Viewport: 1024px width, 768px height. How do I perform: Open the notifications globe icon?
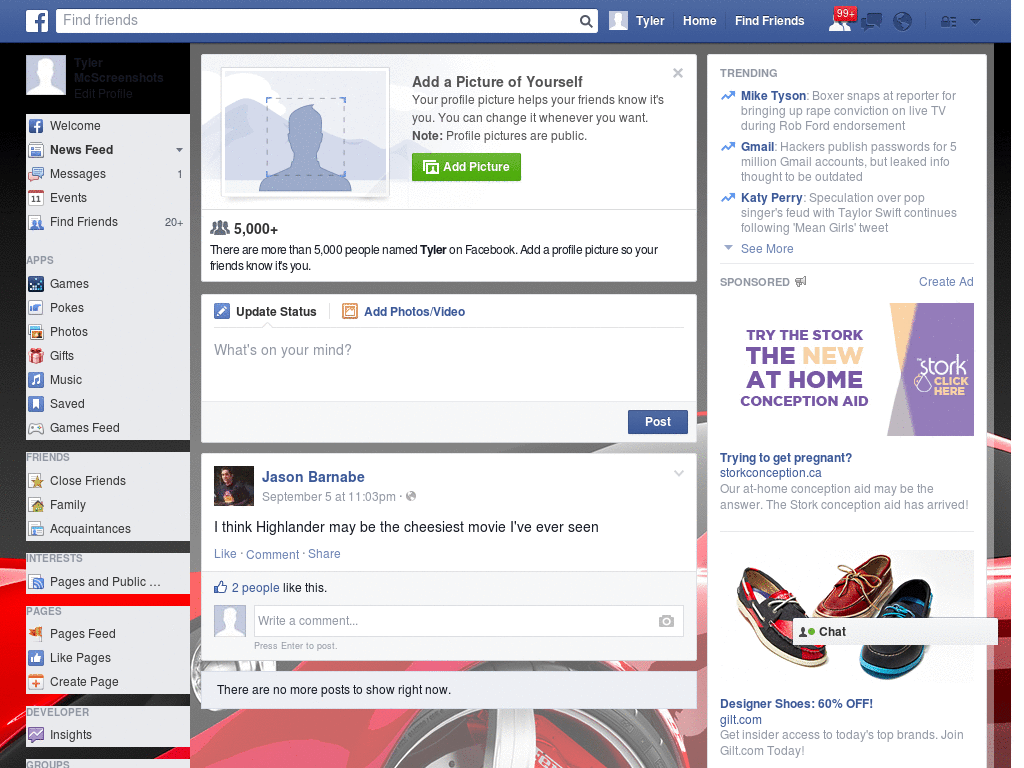903,22
